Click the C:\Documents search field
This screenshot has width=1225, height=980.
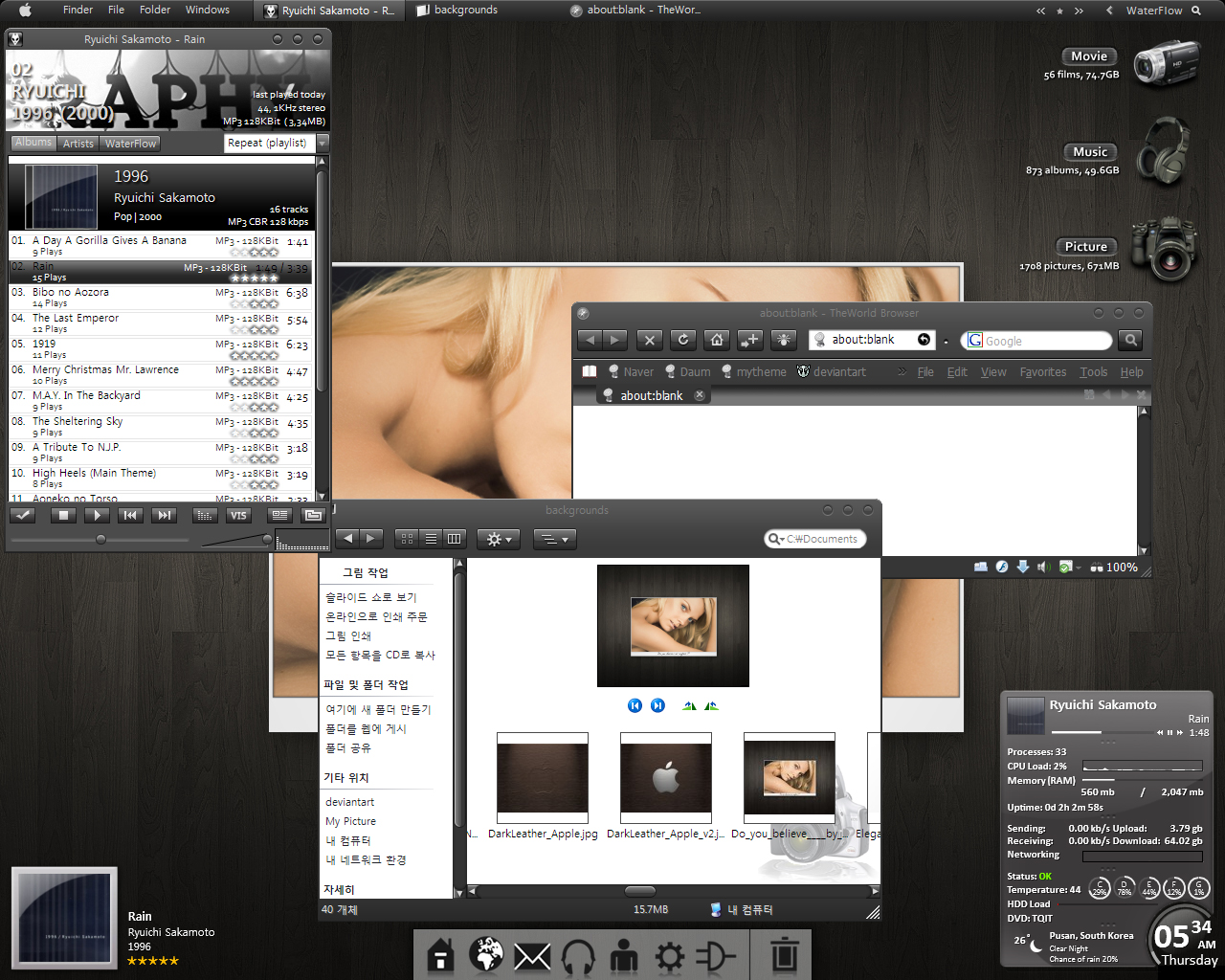pos(815,539)
